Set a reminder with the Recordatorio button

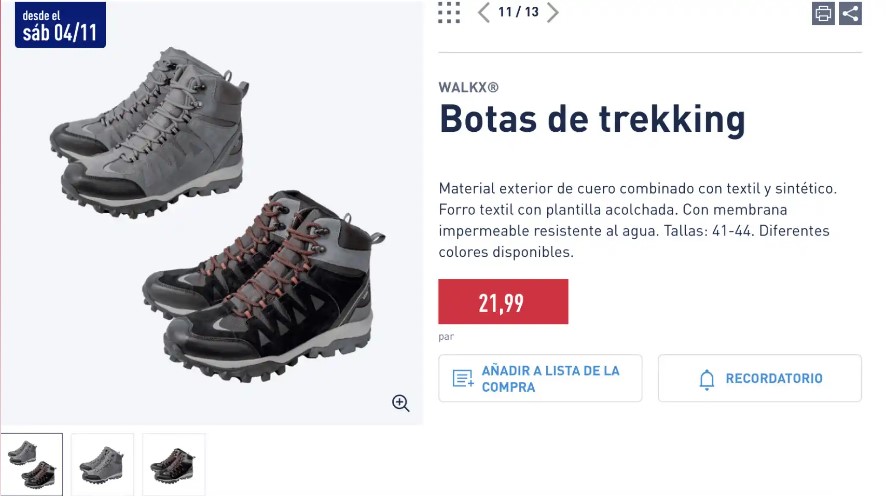pyautogui.click(x=759, y=378)
